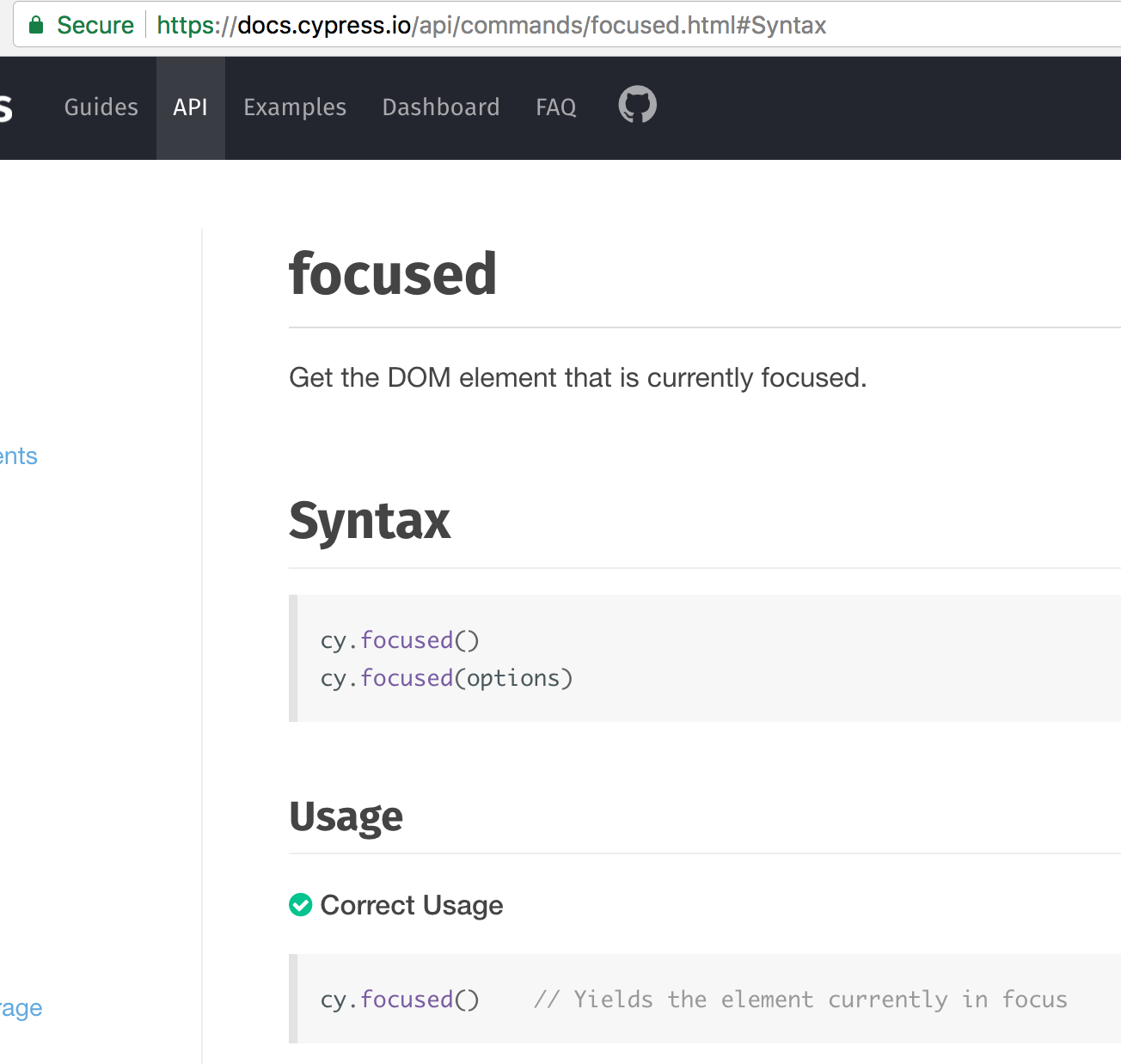This screenshot has width=1121, height=1064.
Task: Click 'Get the DOM element' description text
Action: pyautogui.click(x=578, y=377)
